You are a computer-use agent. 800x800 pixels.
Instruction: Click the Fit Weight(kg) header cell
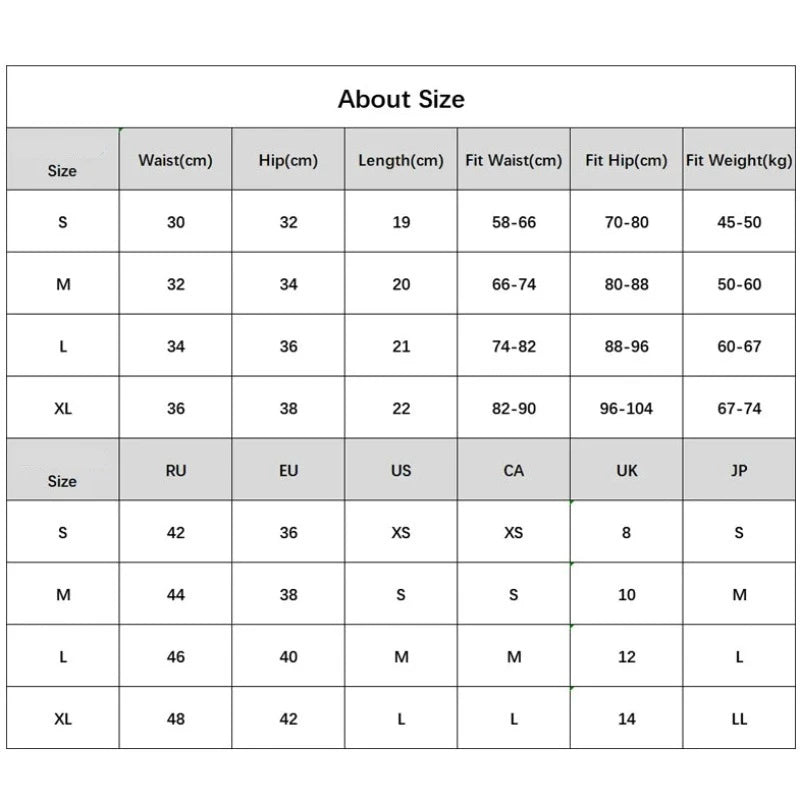click(x=739, y=160)
